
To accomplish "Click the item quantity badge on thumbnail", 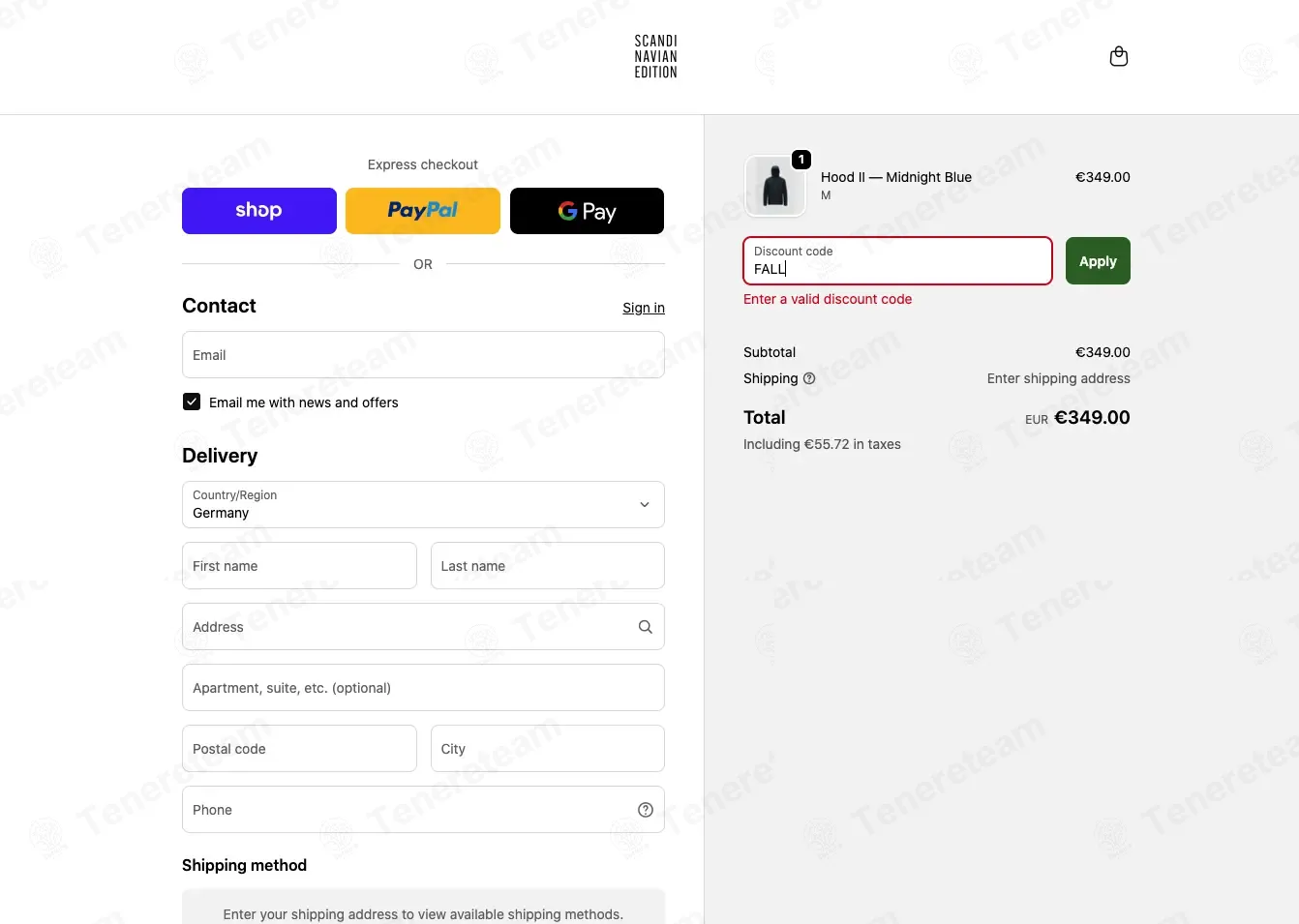I will pos(801,160).
